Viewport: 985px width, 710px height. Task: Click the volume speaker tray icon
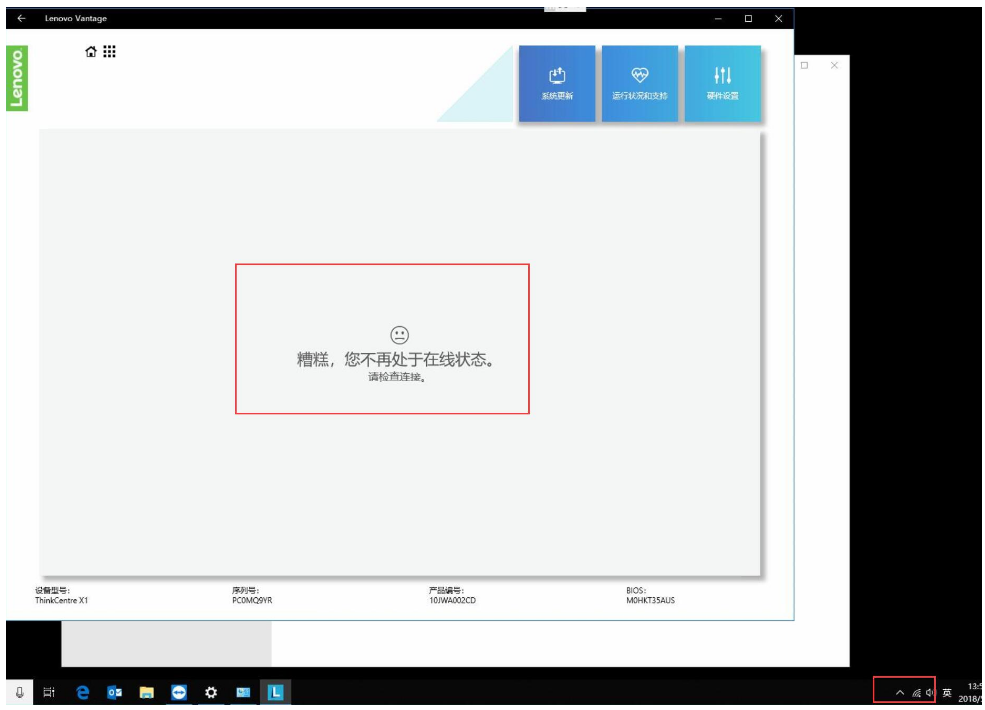(930, 693)
